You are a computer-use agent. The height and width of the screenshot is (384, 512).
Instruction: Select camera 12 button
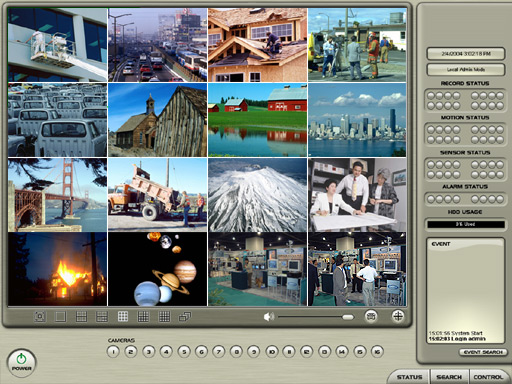(307, 351)
